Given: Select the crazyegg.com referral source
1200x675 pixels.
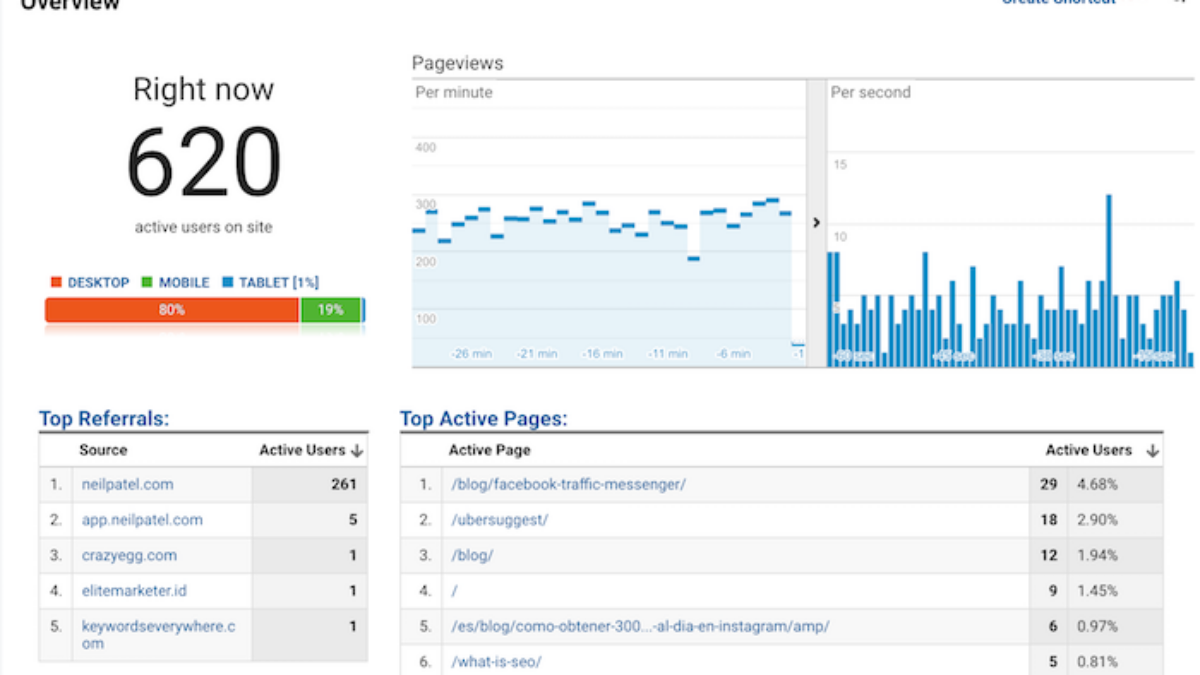Looking at the screenshot, I should pos(129,555).
